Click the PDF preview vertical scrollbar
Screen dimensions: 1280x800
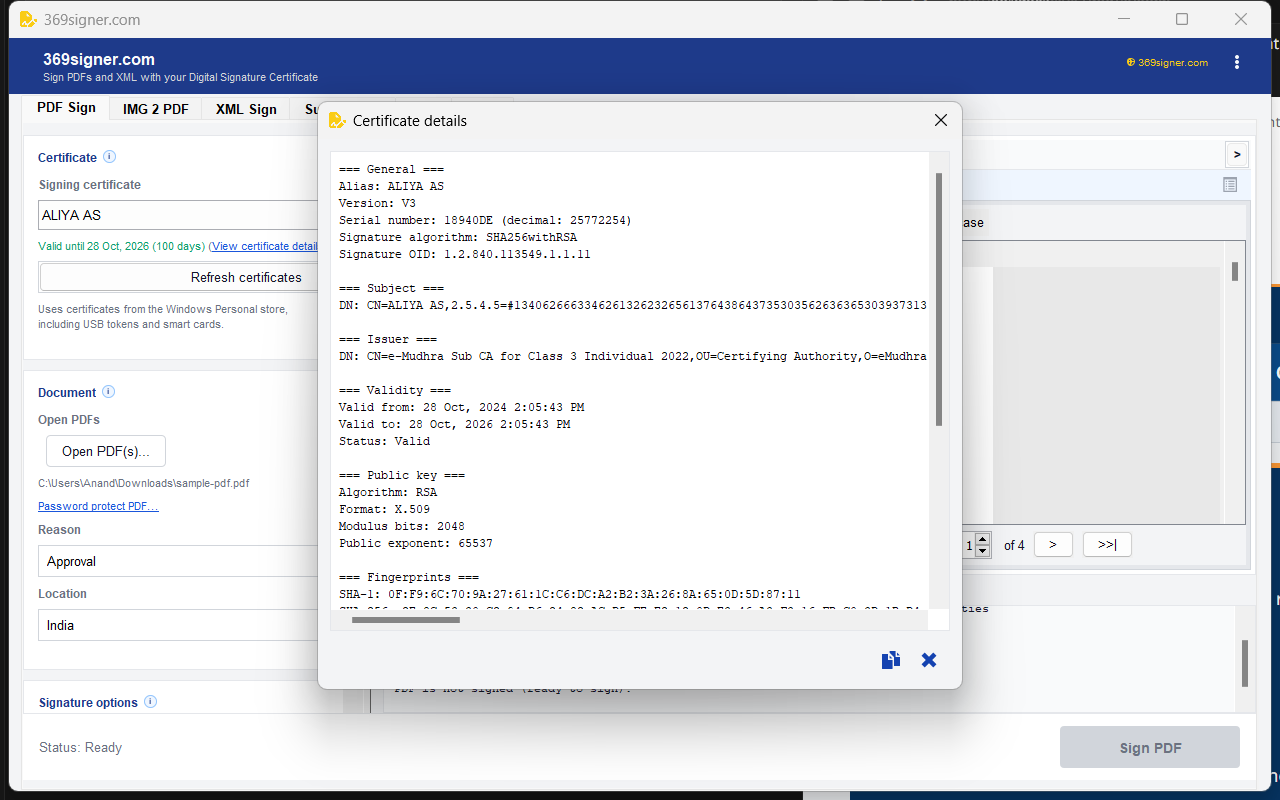point(1235,271)
